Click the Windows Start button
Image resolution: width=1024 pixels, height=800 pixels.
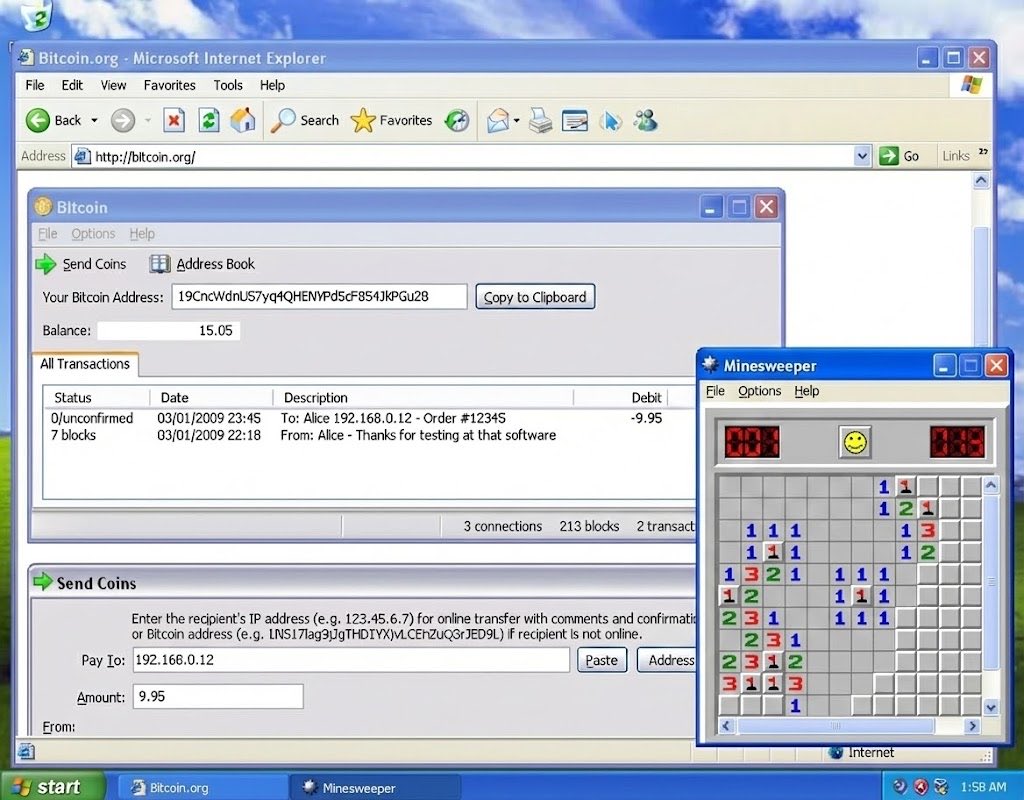pos(52,786)
